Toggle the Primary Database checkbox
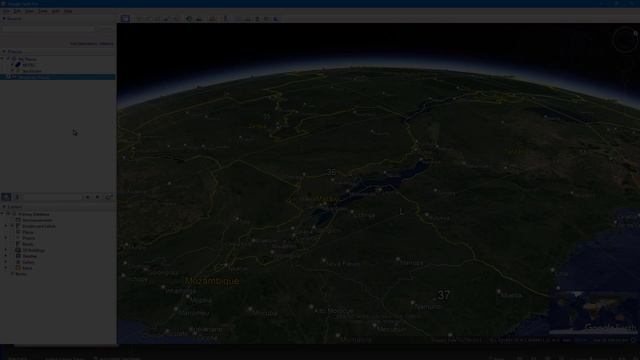The width and height of the screenshot is (640, 360). [8, 214]
